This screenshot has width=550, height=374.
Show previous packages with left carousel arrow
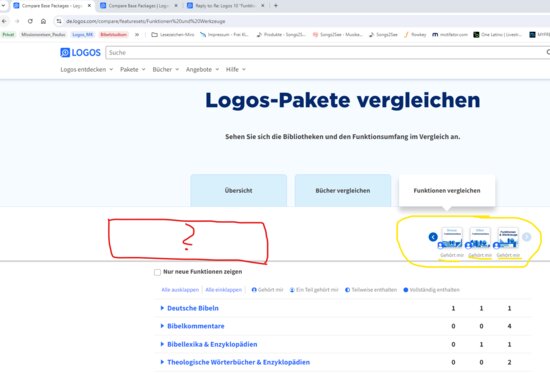(433, 237)
